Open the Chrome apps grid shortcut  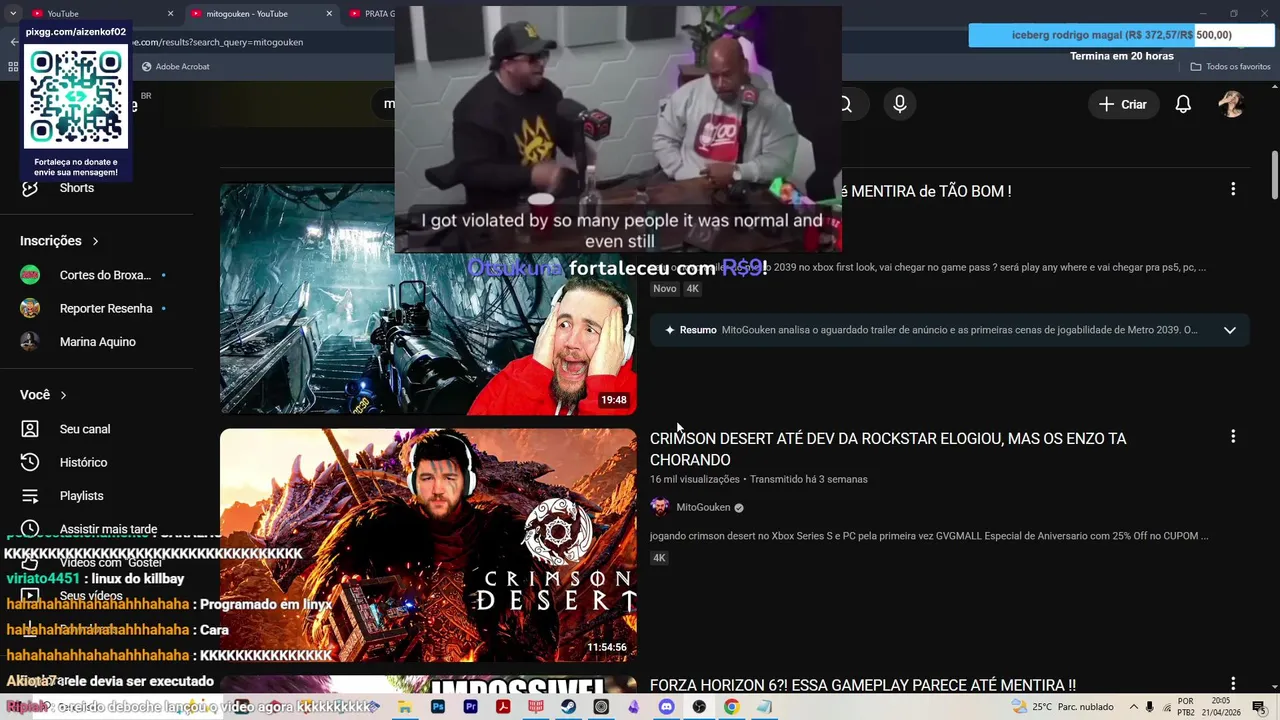(13, 67)
